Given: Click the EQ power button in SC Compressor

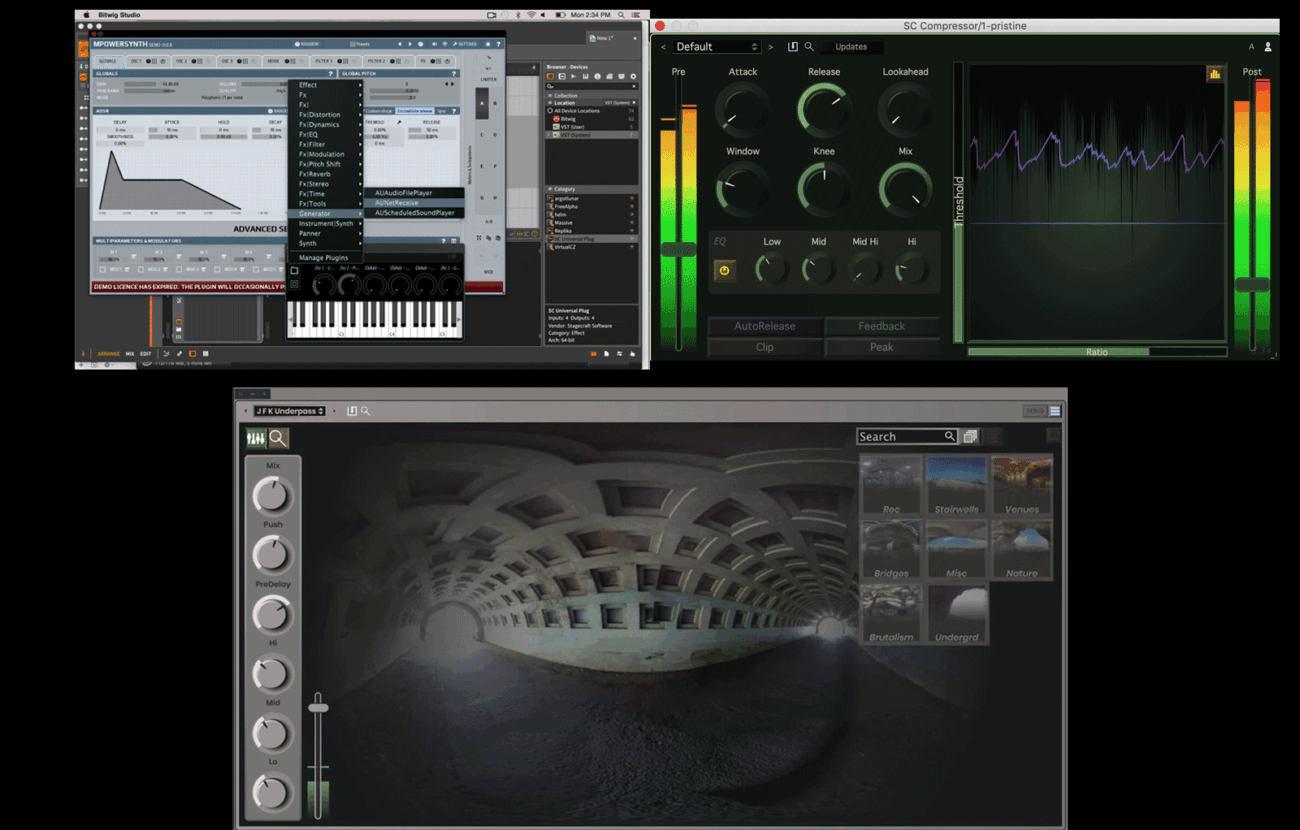Looking at the screenshot, I should pyautogui.click(x=724, y=270).
